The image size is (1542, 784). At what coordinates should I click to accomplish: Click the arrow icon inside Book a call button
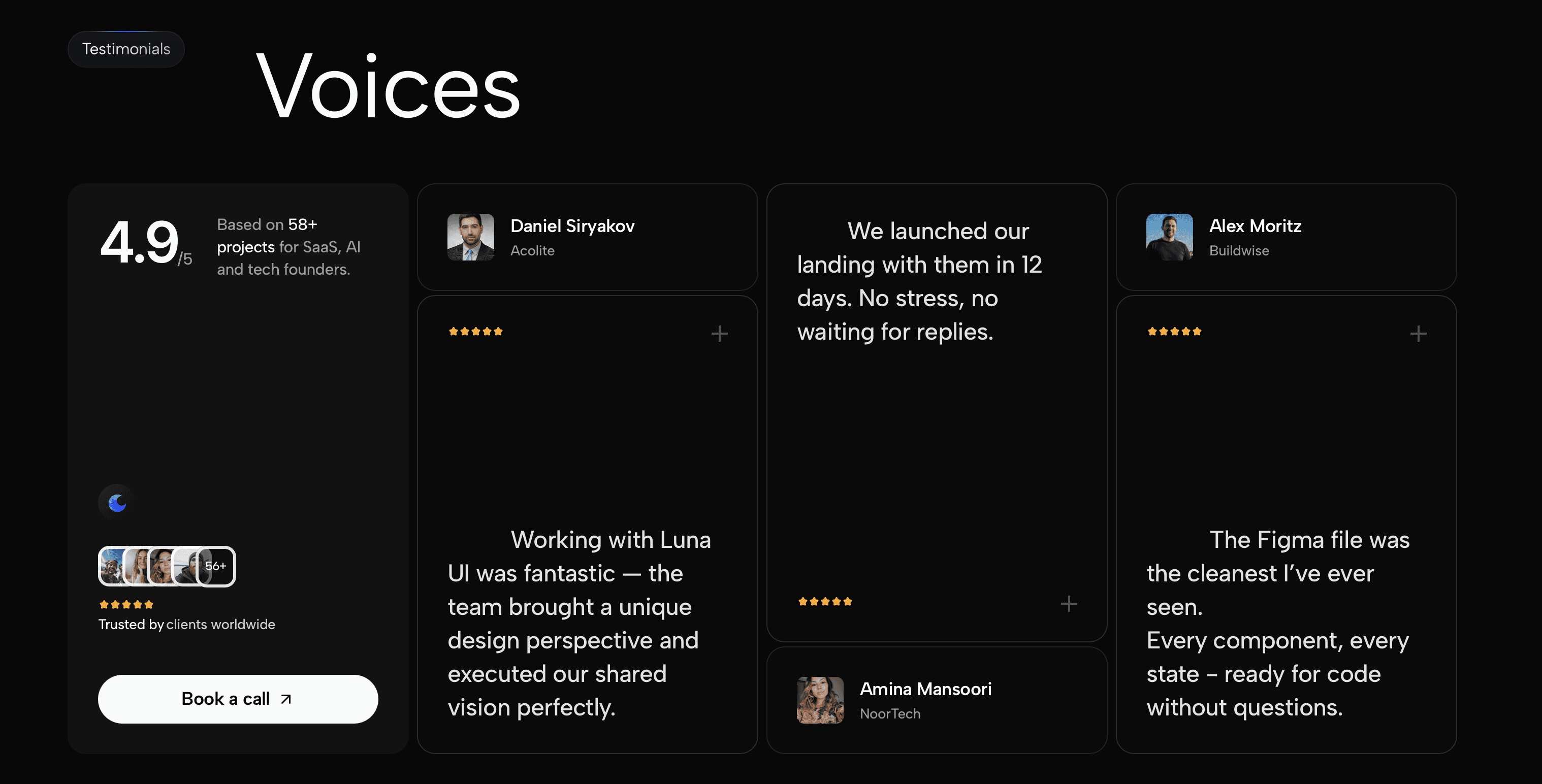(285, 698)
